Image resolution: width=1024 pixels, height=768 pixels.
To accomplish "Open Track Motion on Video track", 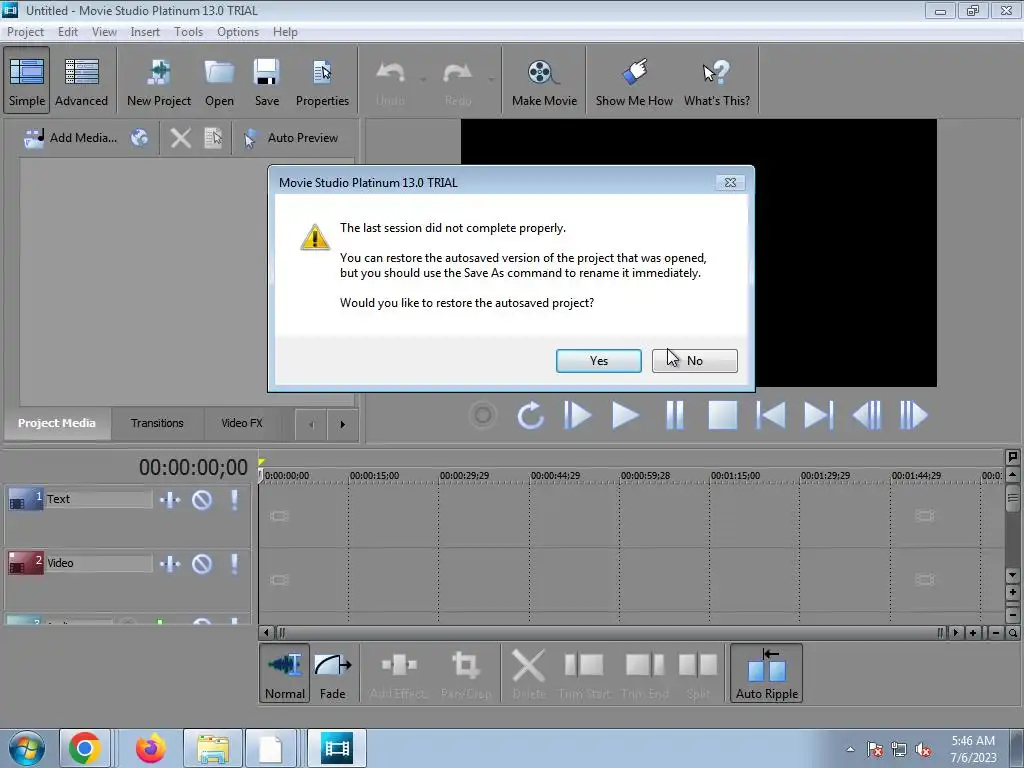I will point(170,564).
